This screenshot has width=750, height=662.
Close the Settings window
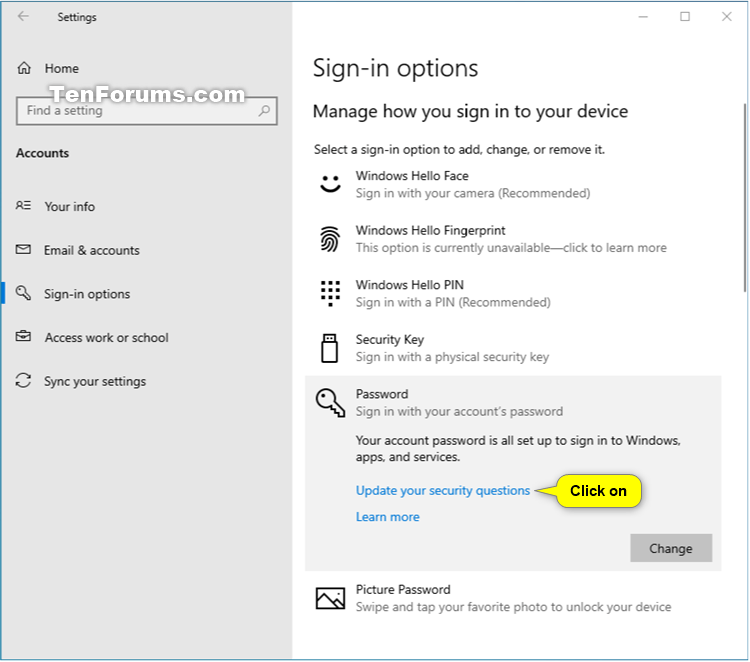click(x=727, y=17)
